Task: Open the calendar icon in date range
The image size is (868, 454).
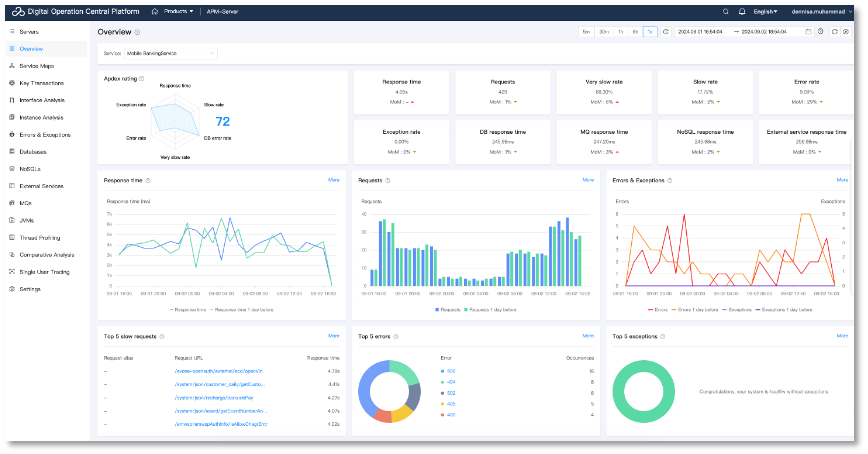Action: pyautogui.click(x=808, y=32)
